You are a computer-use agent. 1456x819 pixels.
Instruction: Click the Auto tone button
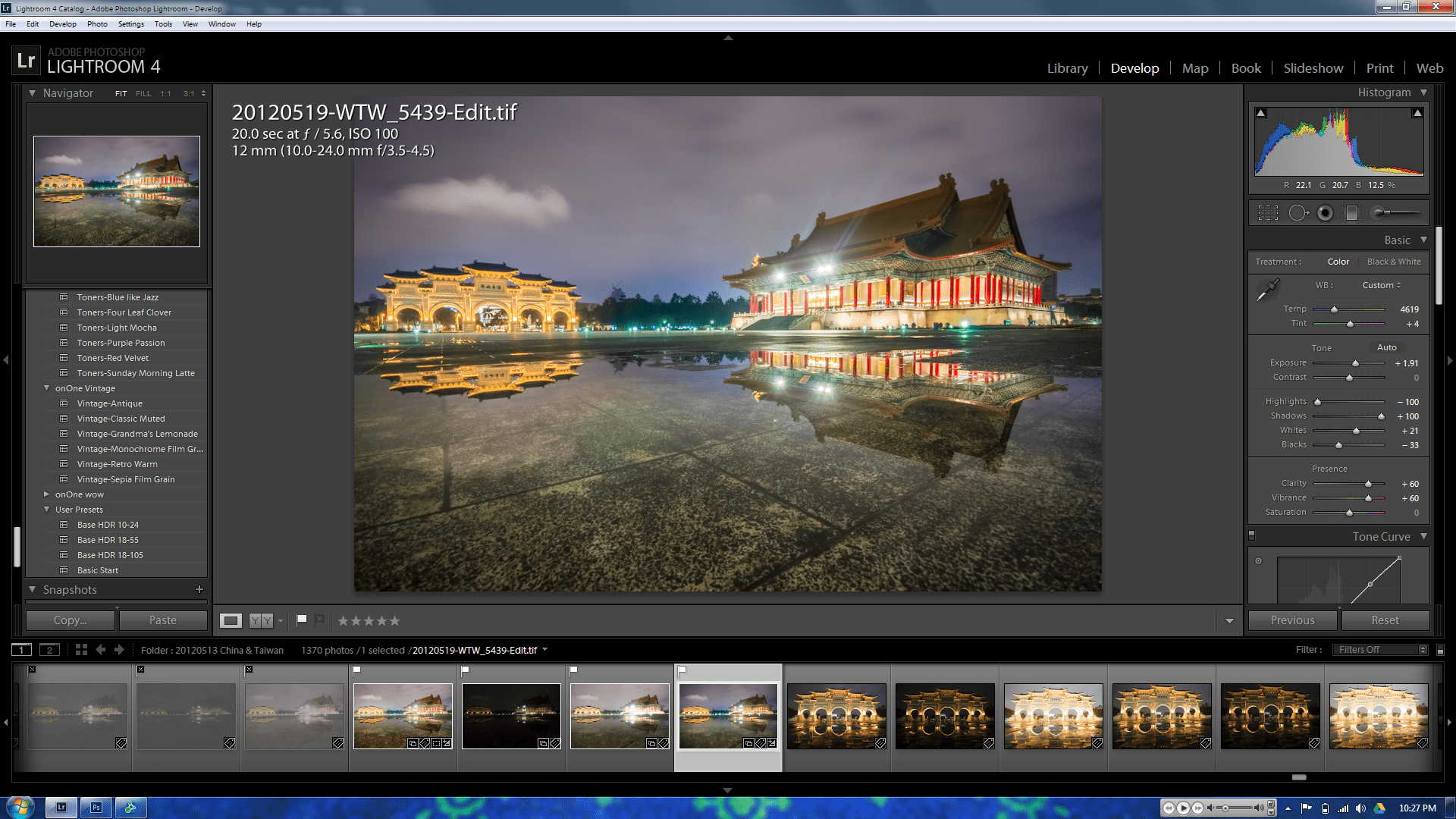tap(1386, 347)
